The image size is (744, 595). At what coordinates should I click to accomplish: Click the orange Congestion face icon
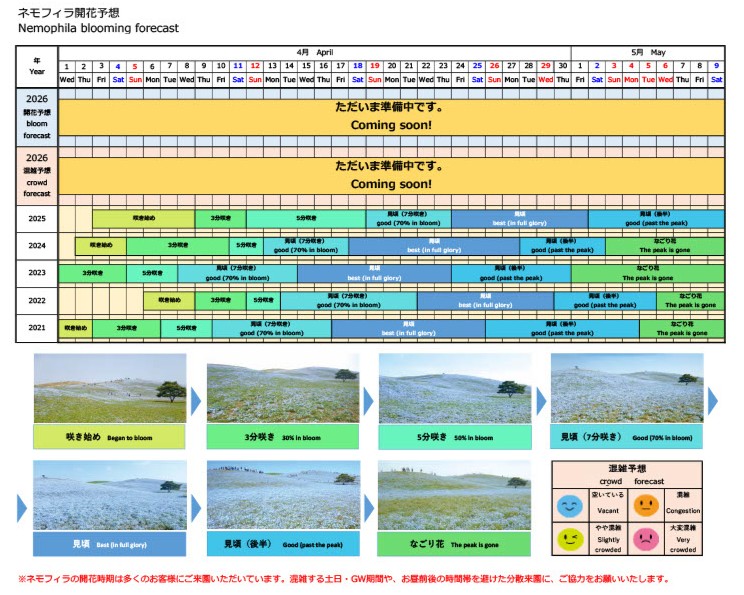pyautogui.click(x=646, y=505)
